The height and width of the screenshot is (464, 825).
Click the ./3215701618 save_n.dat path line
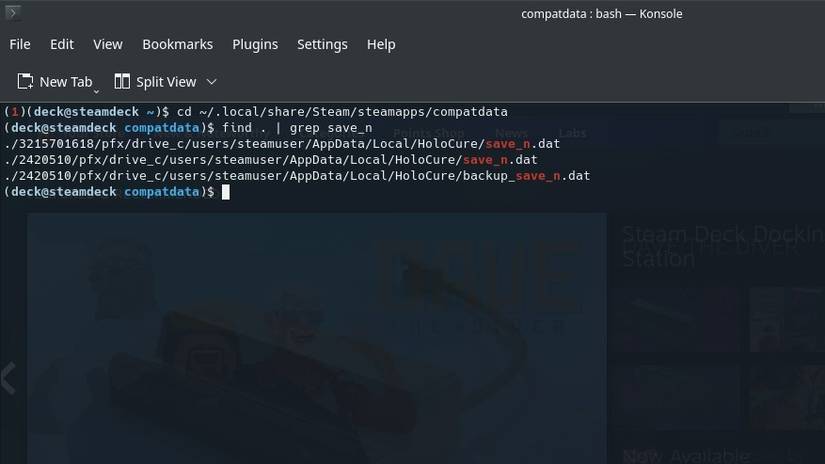(x=282, y=144)
